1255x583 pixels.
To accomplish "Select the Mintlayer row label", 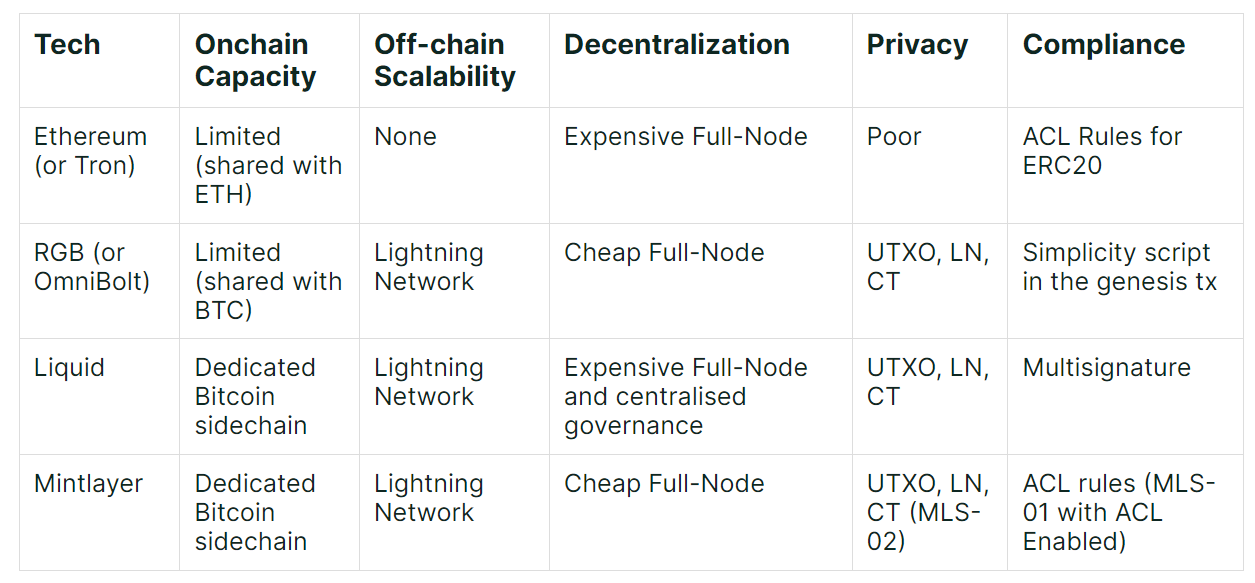I will tap(88, 484).
